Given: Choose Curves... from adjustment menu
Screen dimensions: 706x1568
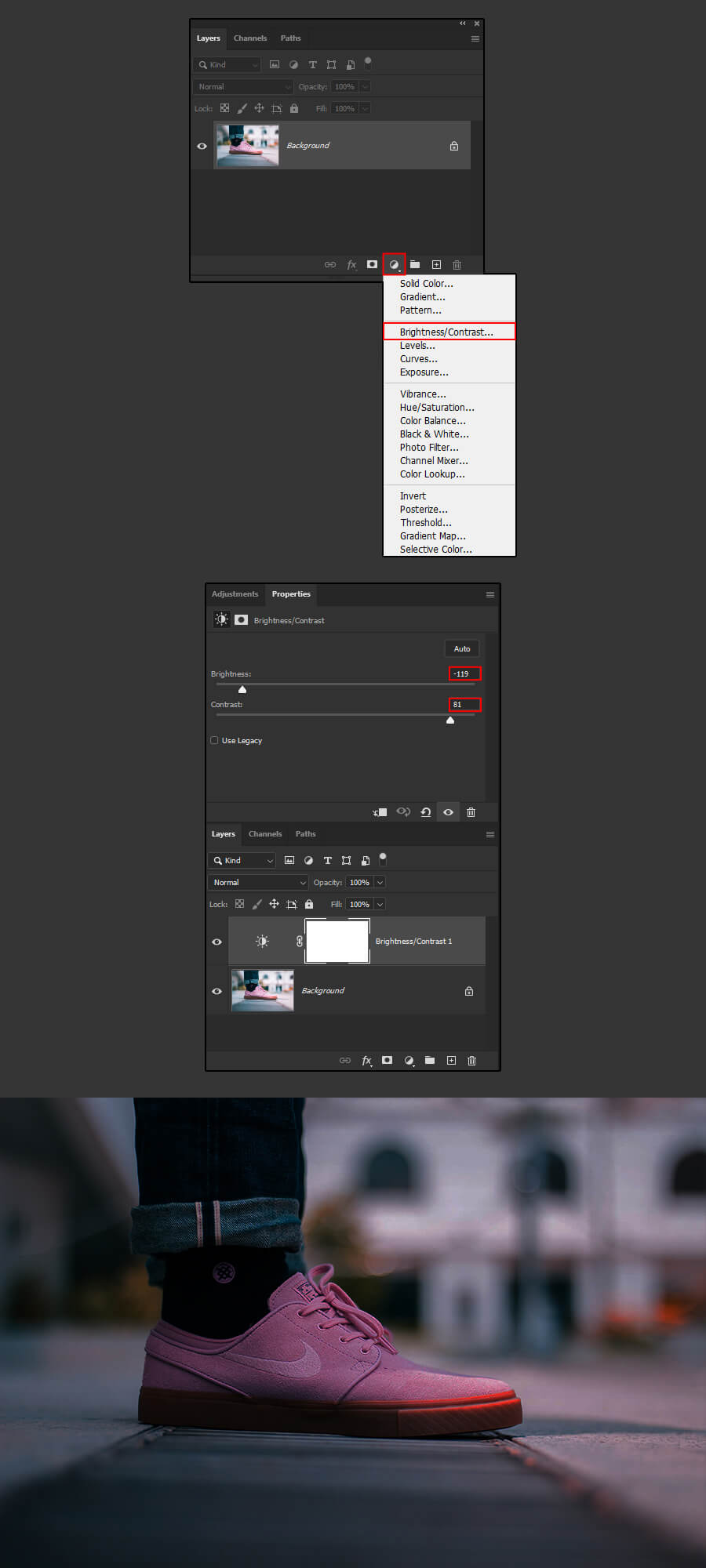Looking at the screenshot, I should pos(449,358).
